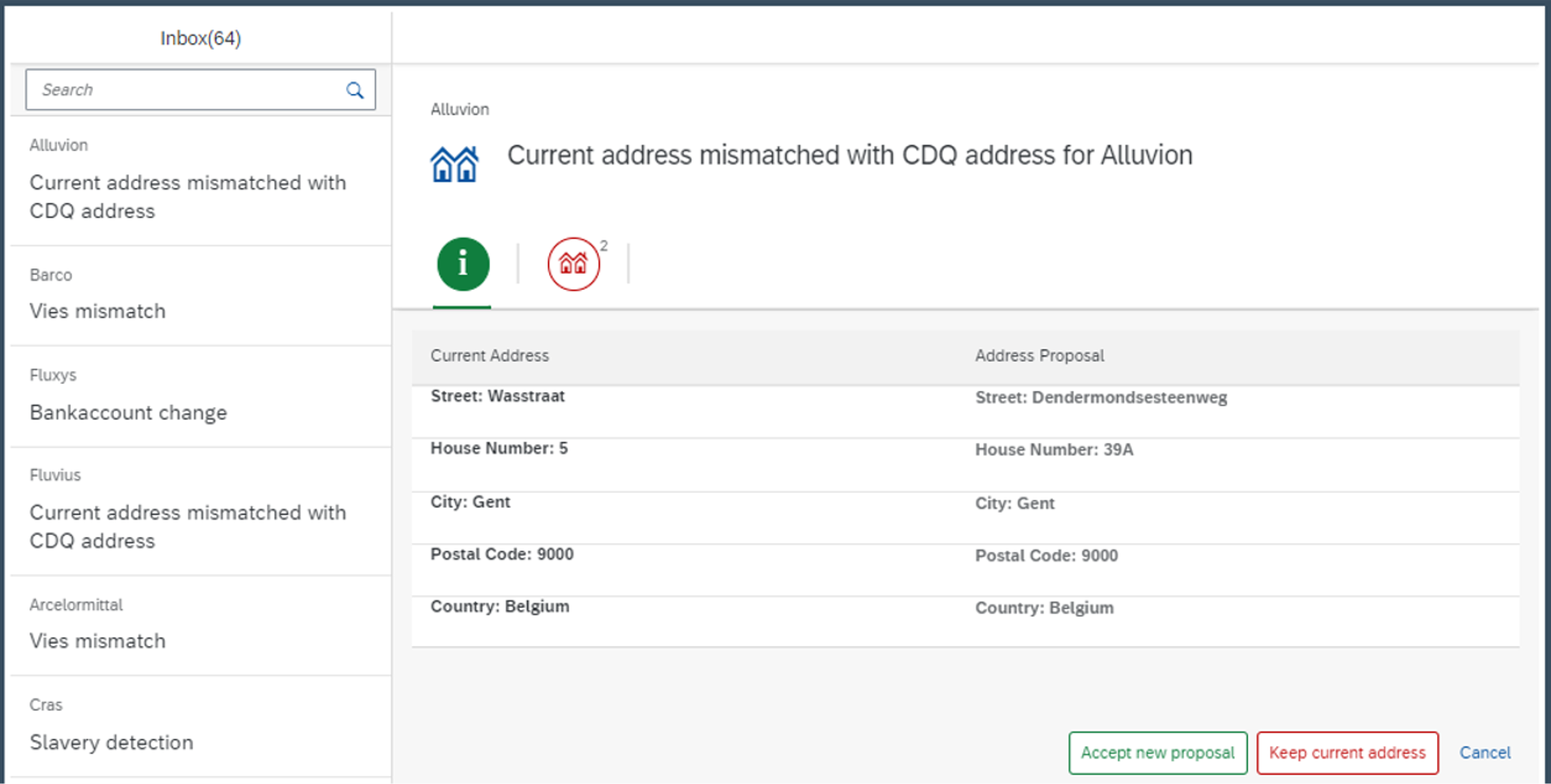Click Address Proposal column header
This screenshot has width=1551, height=784.
[x=1040, y=356]
